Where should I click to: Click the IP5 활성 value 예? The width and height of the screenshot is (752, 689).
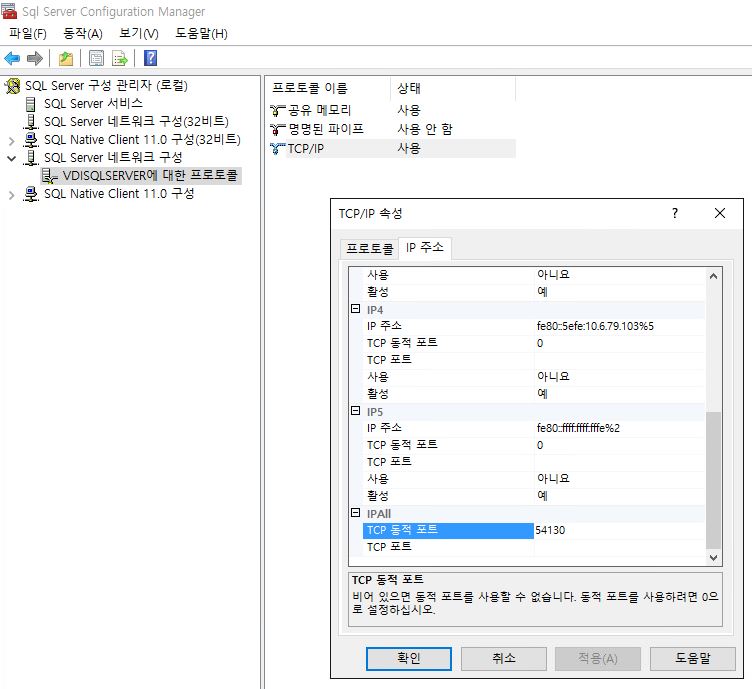point(620,496)
